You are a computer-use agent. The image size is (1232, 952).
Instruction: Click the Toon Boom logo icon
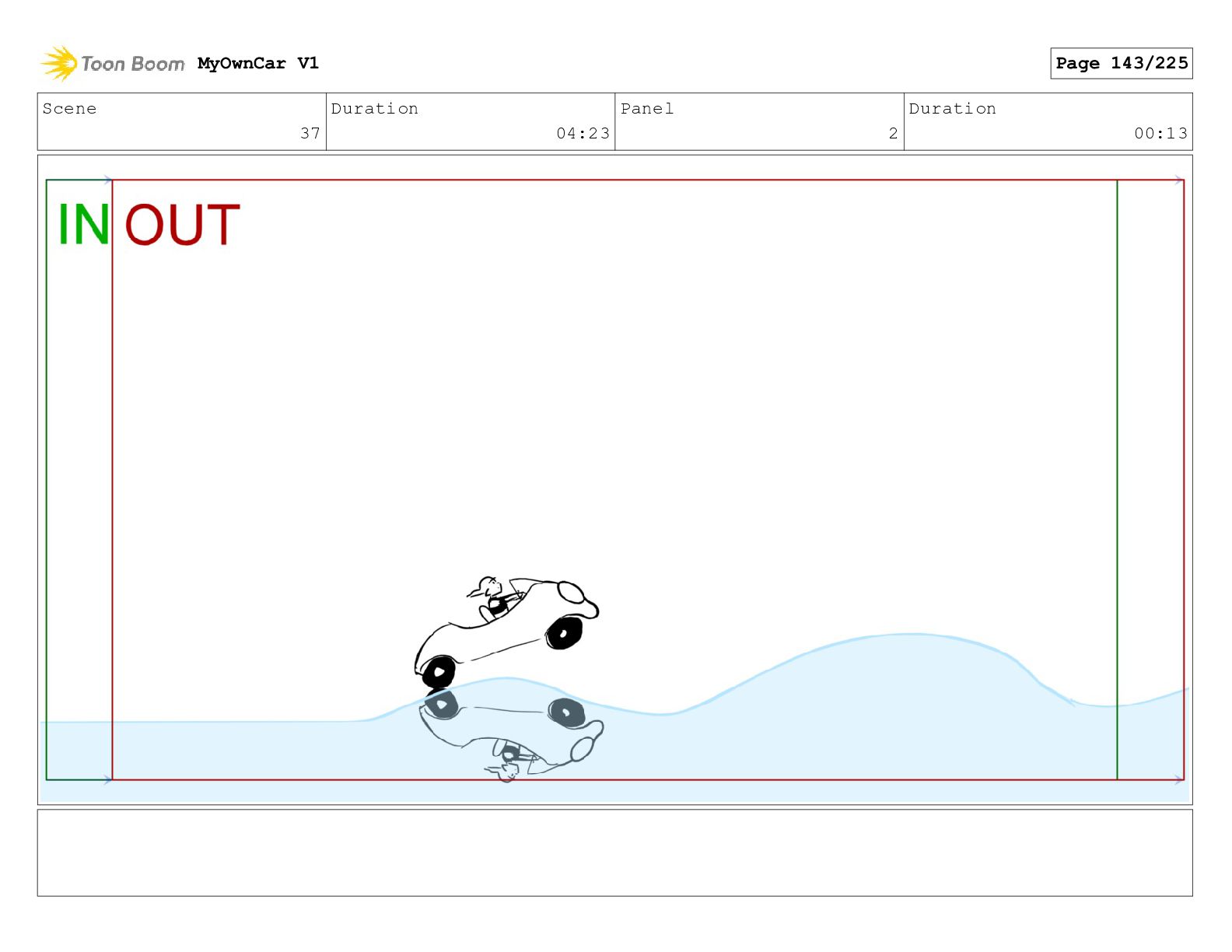pos(59,63)
